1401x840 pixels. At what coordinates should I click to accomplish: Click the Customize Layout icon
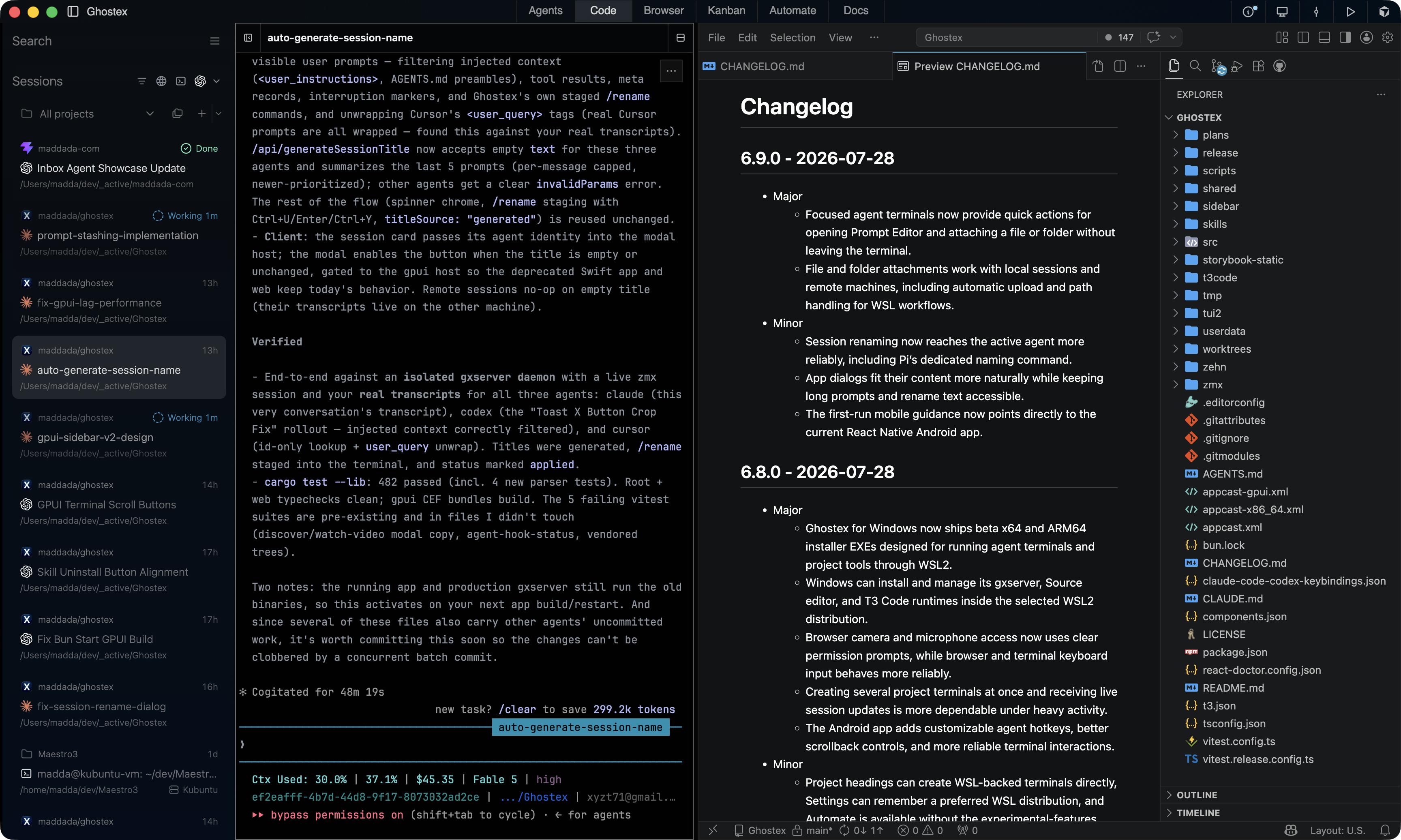click(x=1282, y=37)
